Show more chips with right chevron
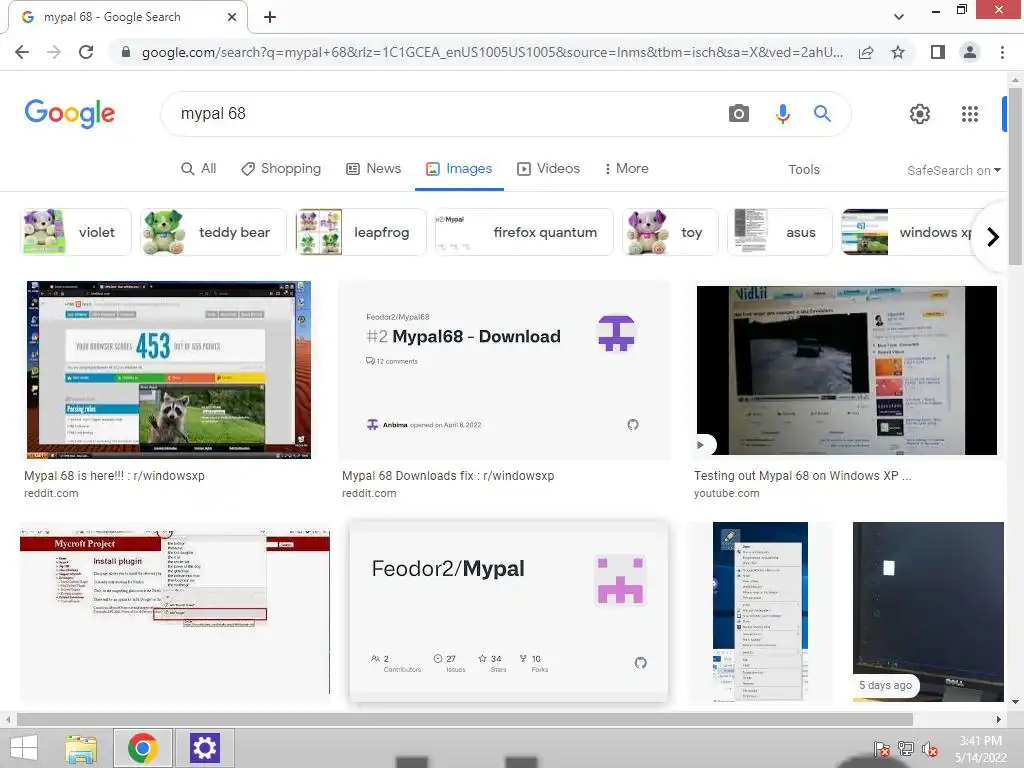This screenshot has width=1024, height=768. tap(993, 236)
